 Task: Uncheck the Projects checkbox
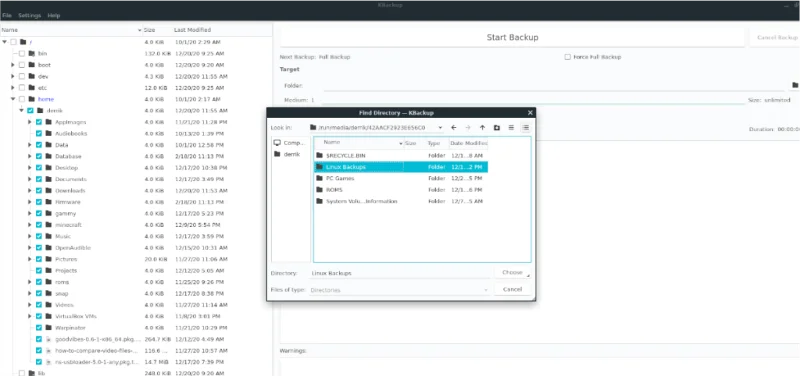39,270
